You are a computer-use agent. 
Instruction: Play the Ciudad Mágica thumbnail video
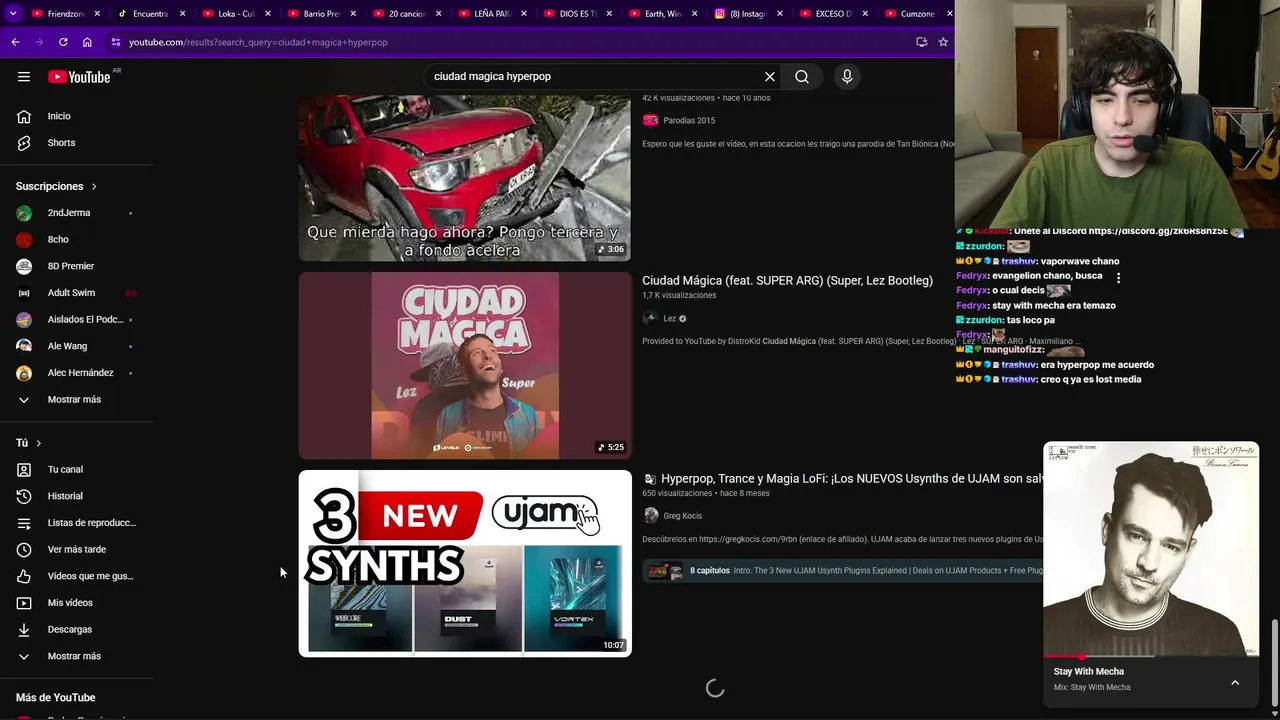(465, 366)
